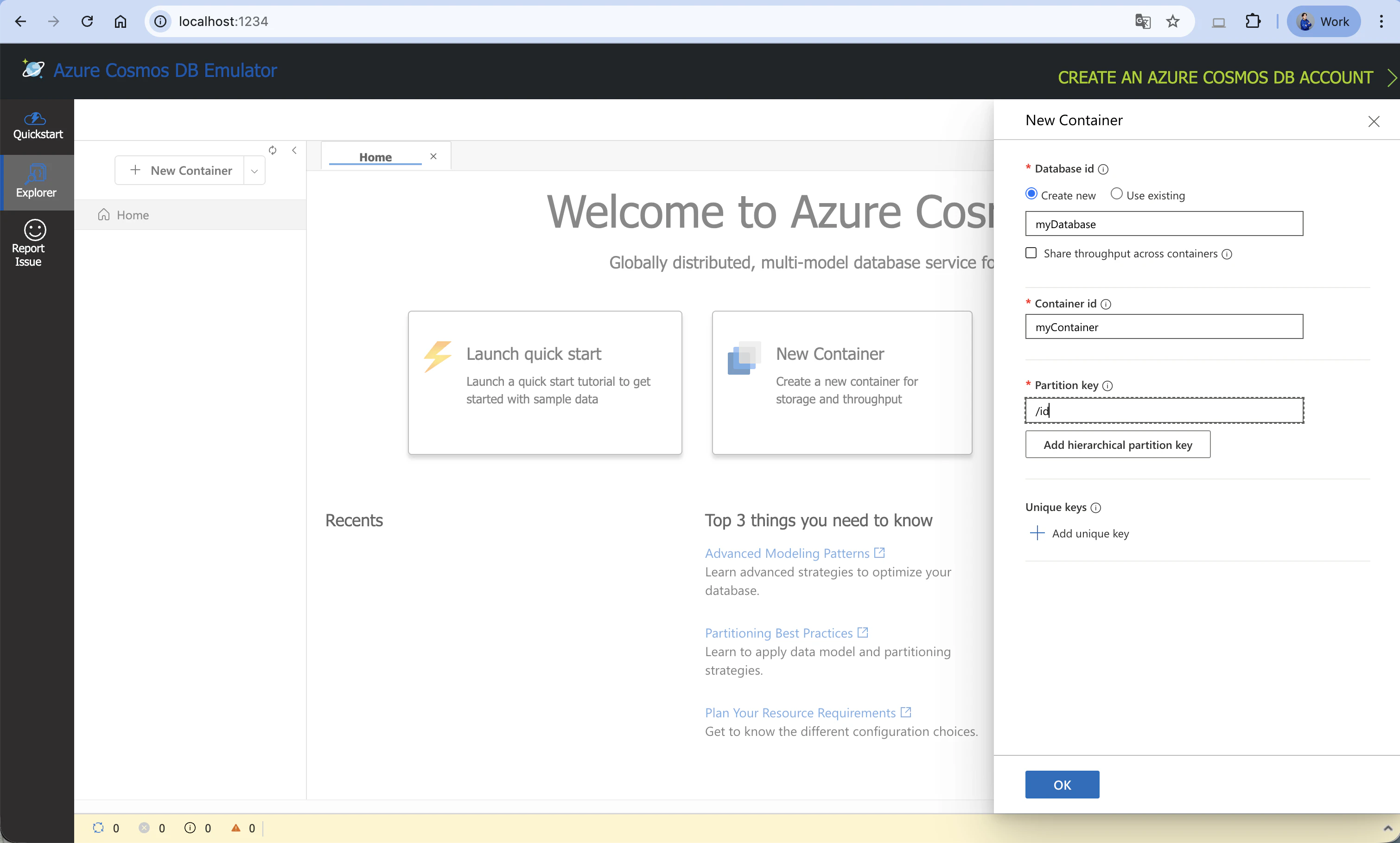Viewport: 1400px width, 843px height.
Task: Show Container id info tooltip icon
Action: tap(1106, 304)
